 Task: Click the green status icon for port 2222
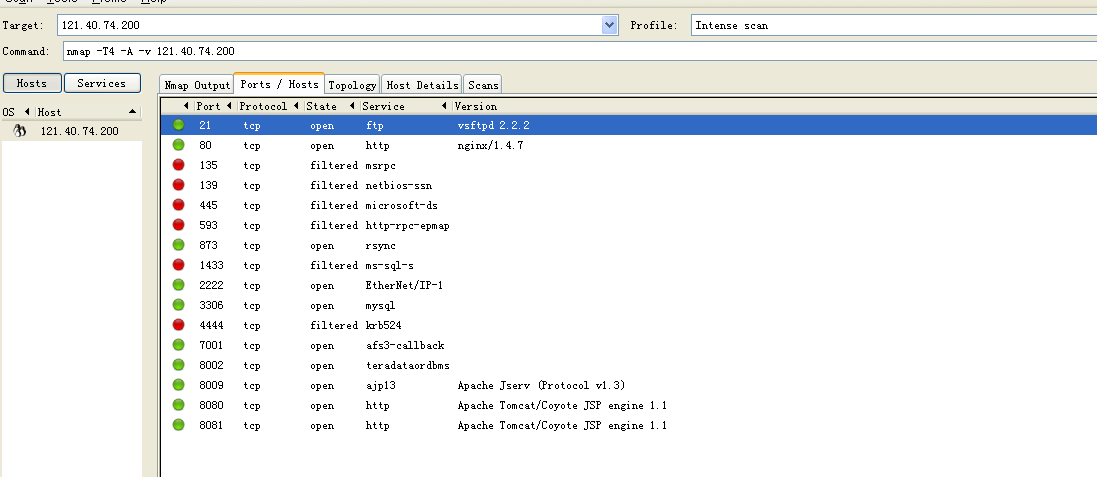click(178, 285)
